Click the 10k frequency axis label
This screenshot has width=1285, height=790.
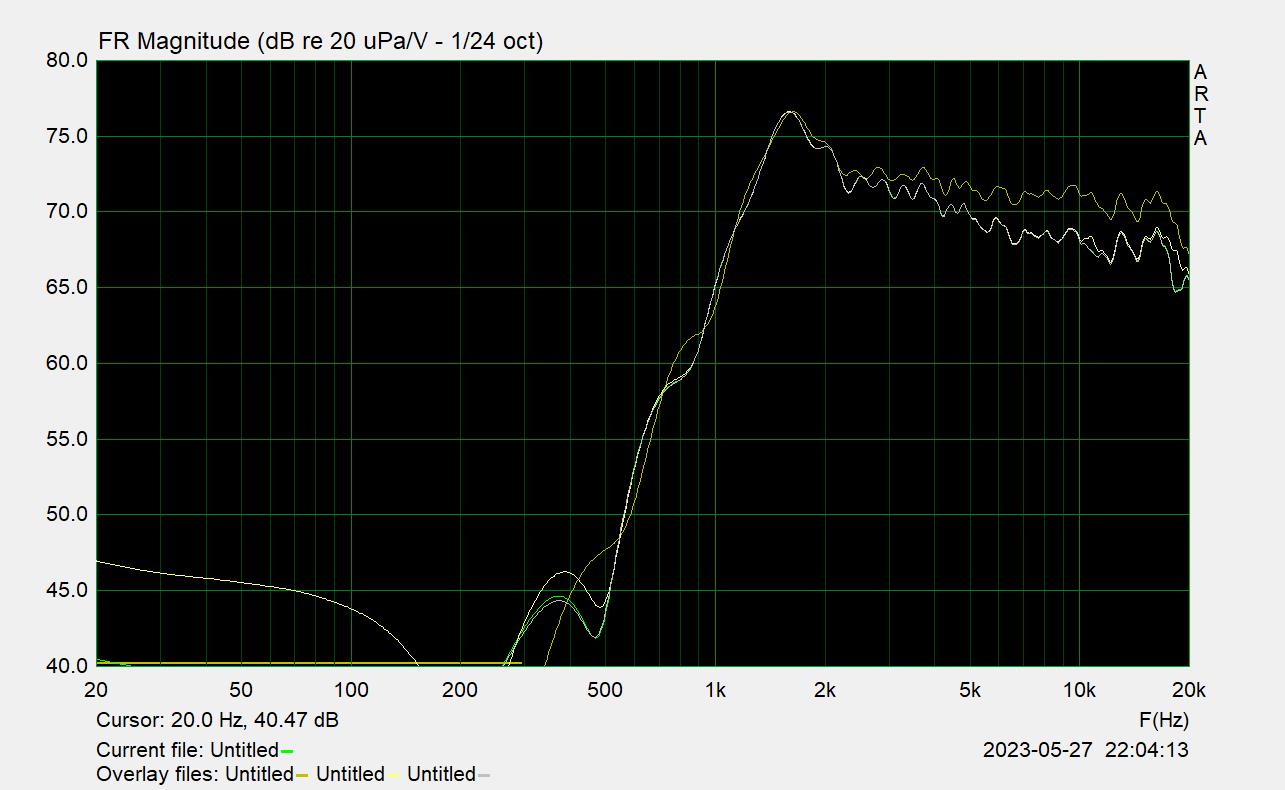pyautogui.click(x=1079, y=690)
